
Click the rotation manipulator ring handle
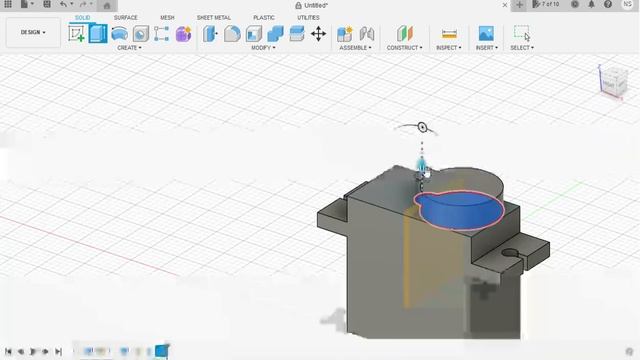(x=422, y=127)
